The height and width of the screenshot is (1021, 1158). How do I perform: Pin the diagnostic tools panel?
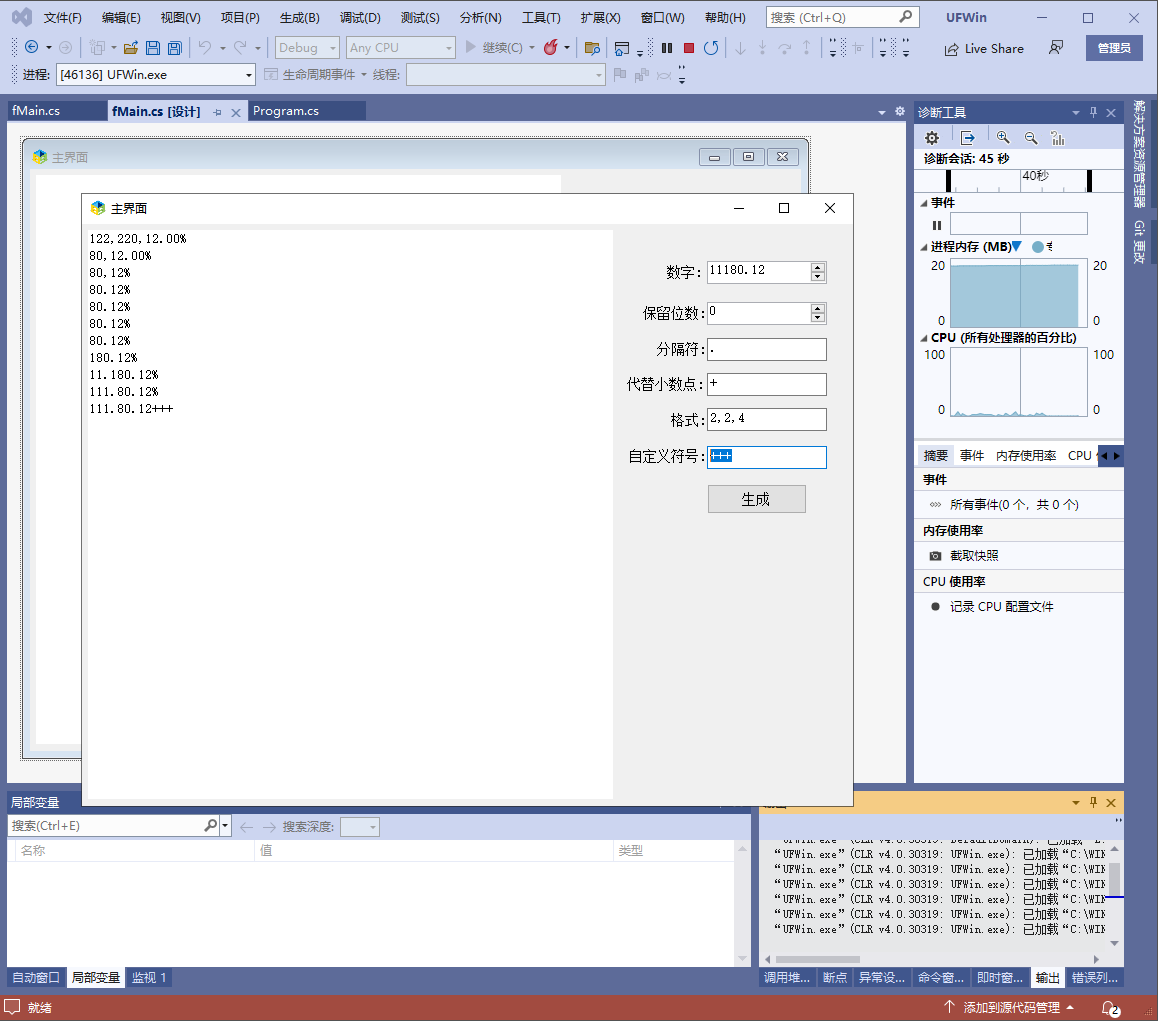point(1094,112)
